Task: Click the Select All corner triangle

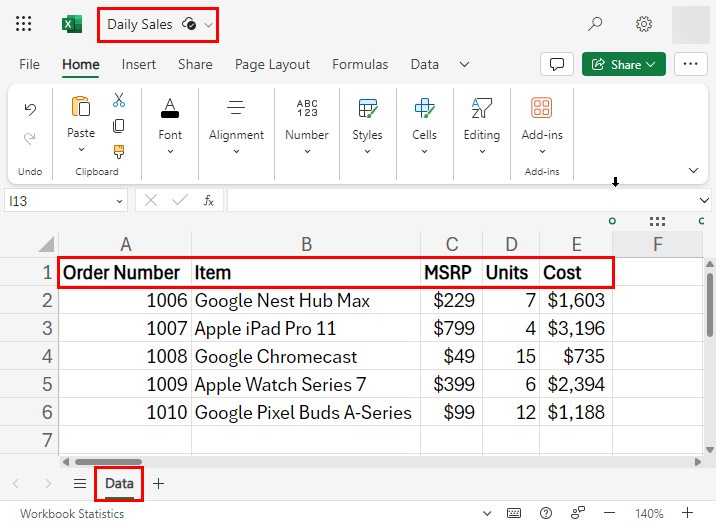Action: tap(47, 244)
